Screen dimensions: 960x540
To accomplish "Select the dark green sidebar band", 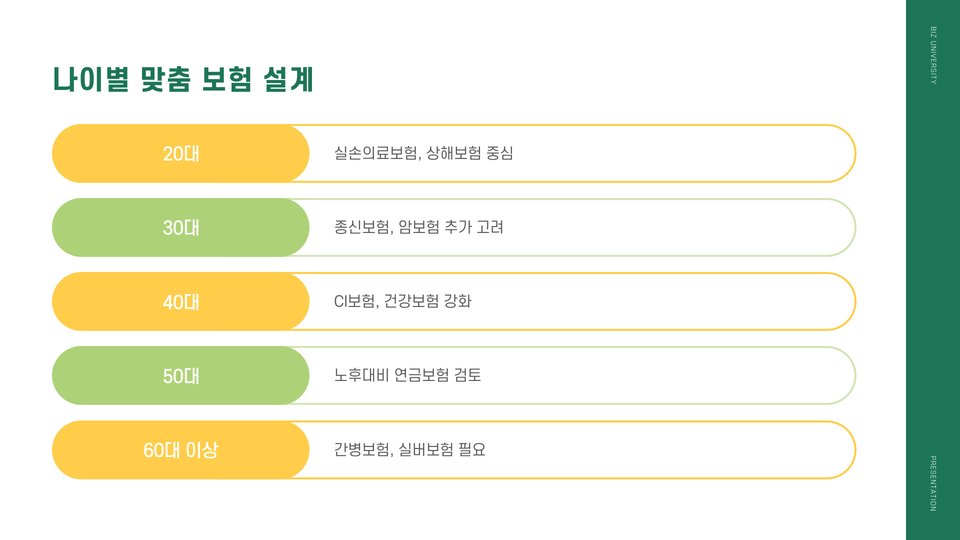I will (933, 270).
